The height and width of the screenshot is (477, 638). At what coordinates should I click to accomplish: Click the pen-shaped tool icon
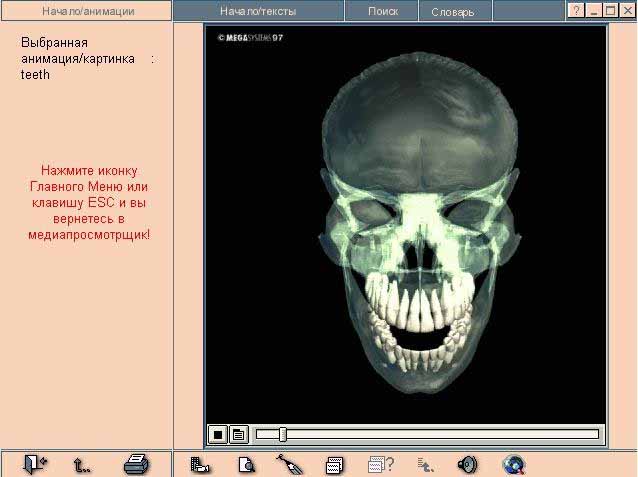pyautogui.click(x=289, y=464)
